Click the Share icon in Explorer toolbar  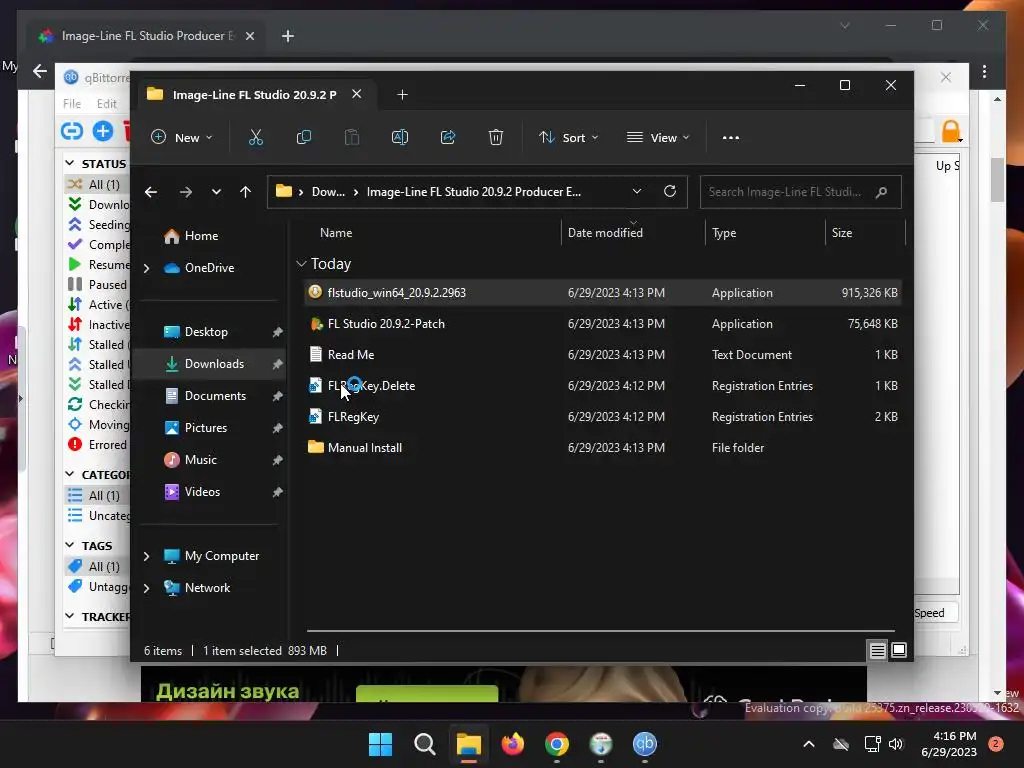pos(448,137)
